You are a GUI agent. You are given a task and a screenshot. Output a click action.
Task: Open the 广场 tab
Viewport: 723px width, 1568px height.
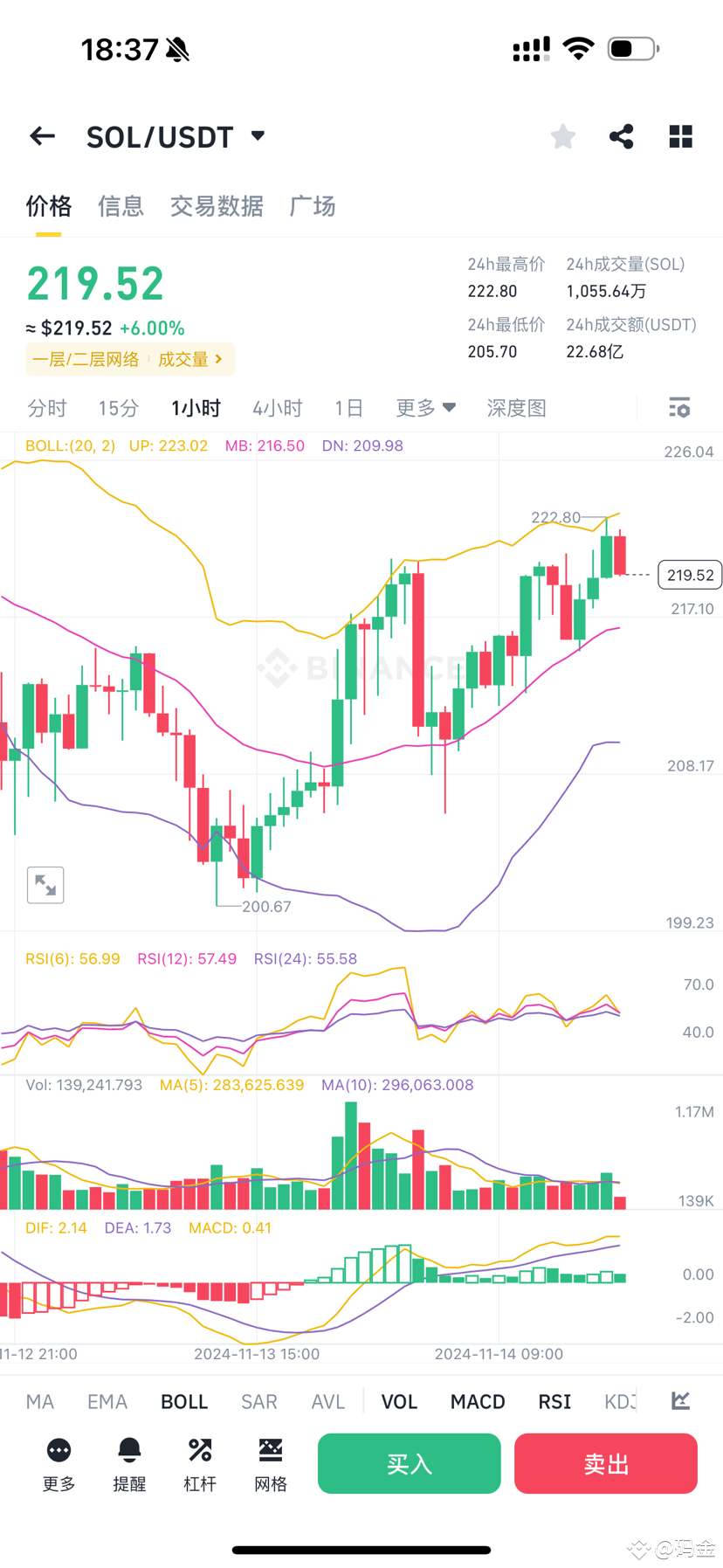(312, 206)
